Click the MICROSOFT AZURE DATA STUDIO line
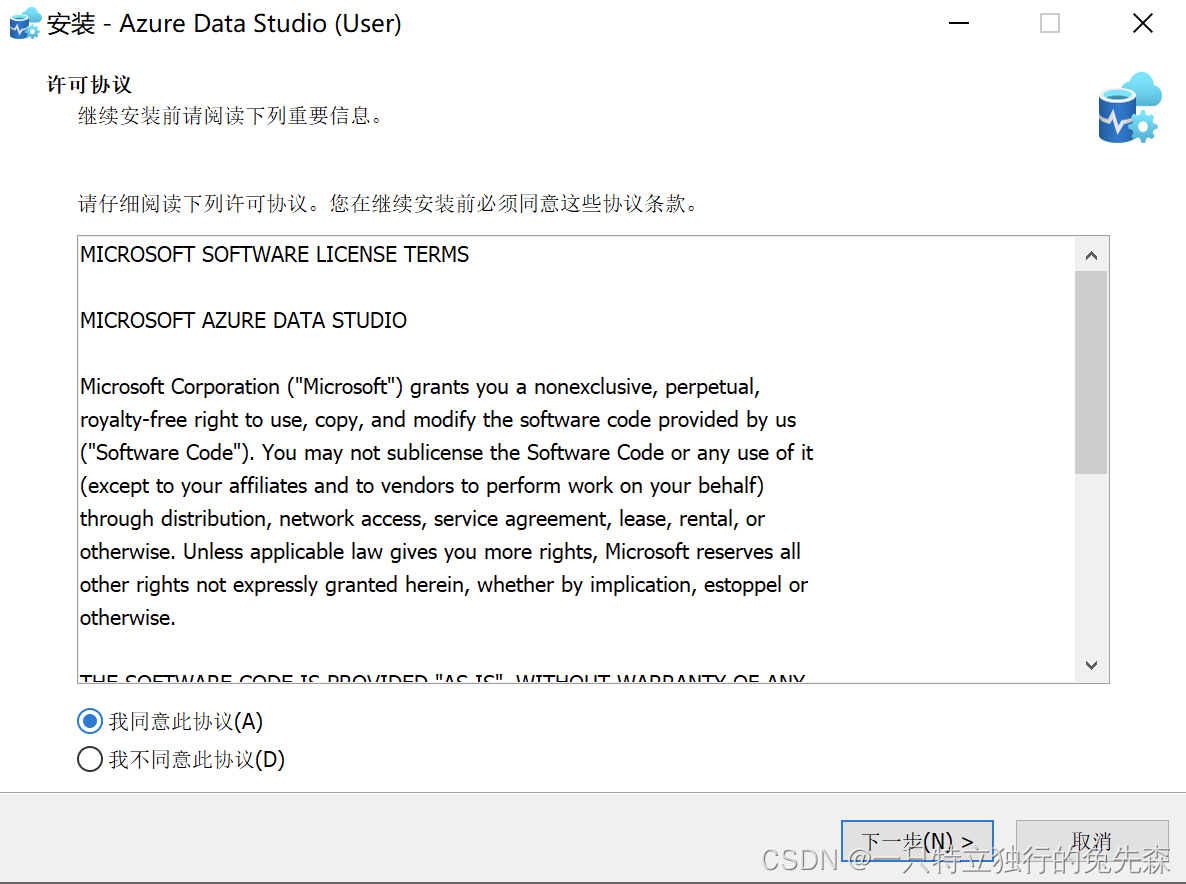Image resolution: width=1186 pixels, height=884 pixels. pyautogui.click(x=244, y=321)
